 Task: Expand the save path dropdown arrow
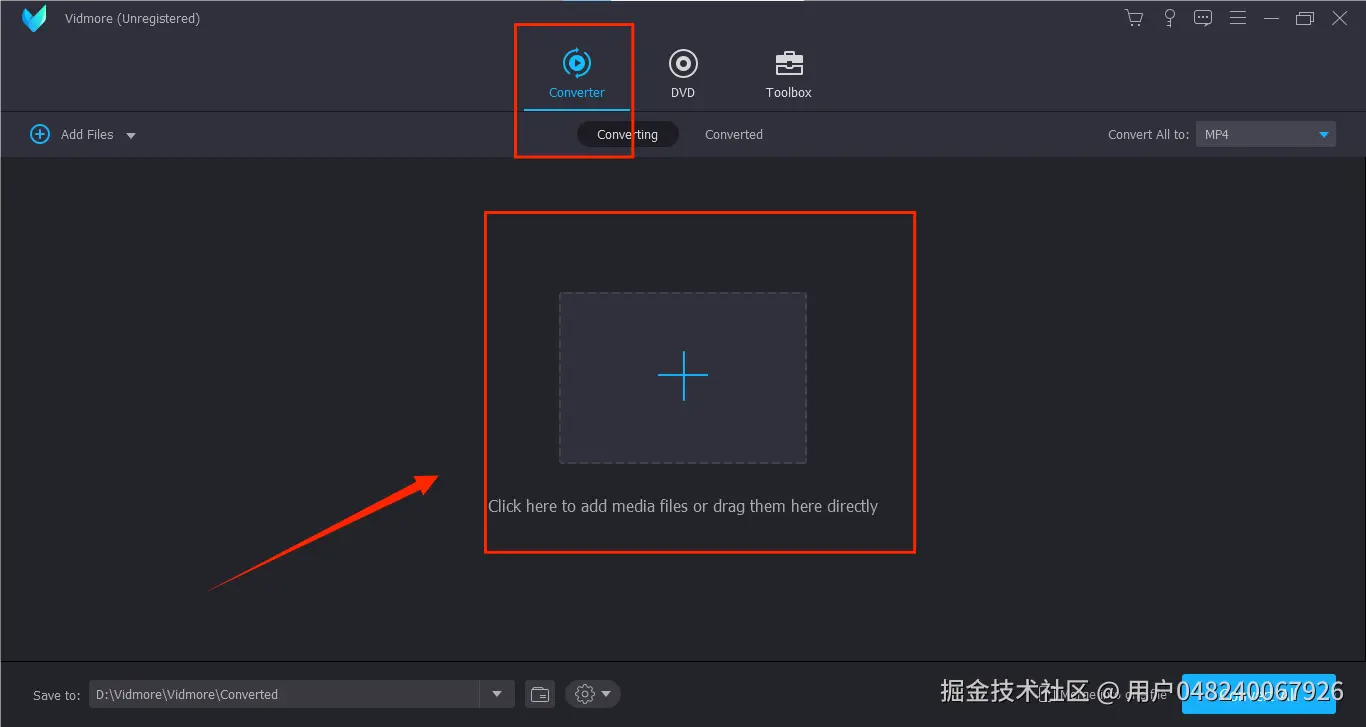[497, 694]
